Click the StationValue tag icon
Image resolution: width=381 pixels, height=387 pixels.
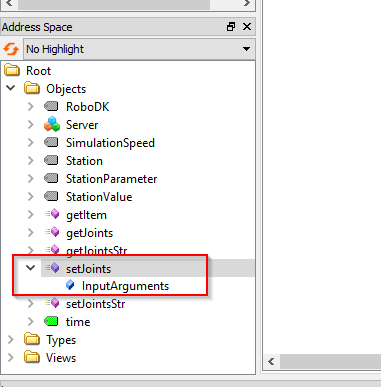[51, 196]
